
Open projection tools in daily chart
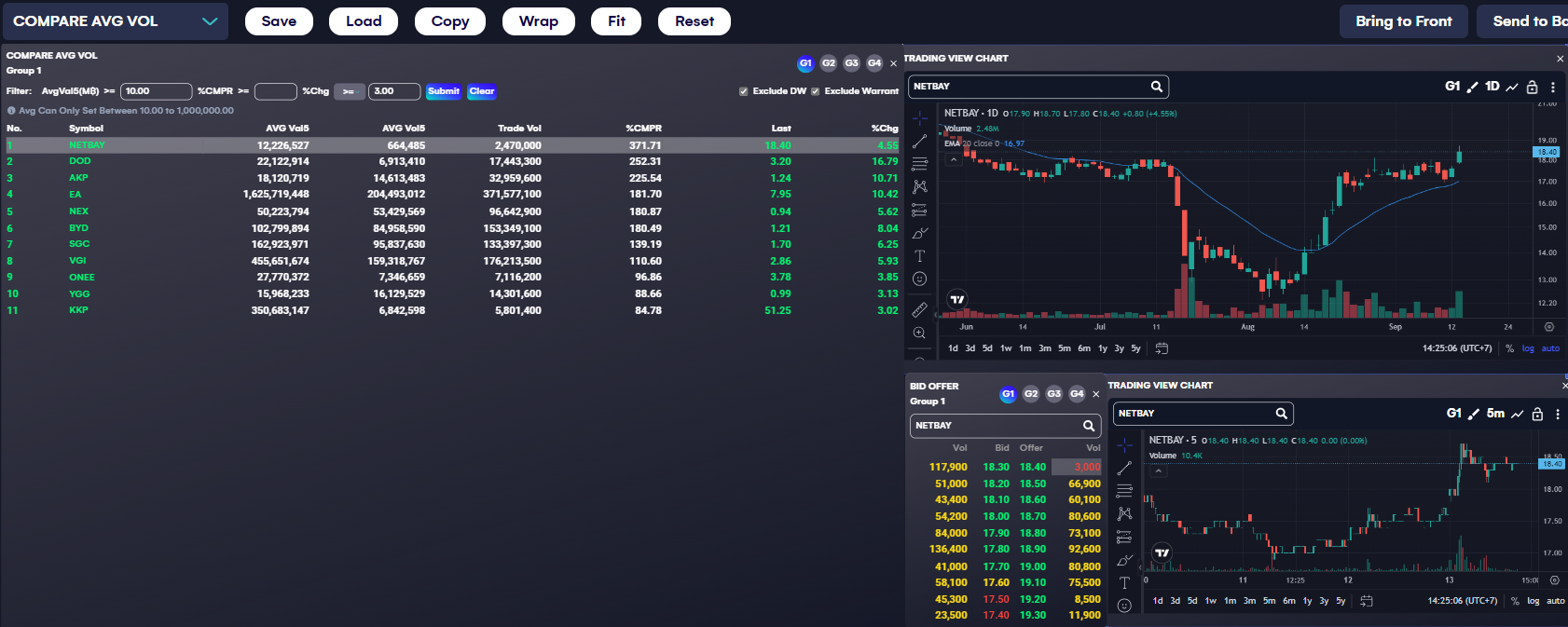coord(919,210)
